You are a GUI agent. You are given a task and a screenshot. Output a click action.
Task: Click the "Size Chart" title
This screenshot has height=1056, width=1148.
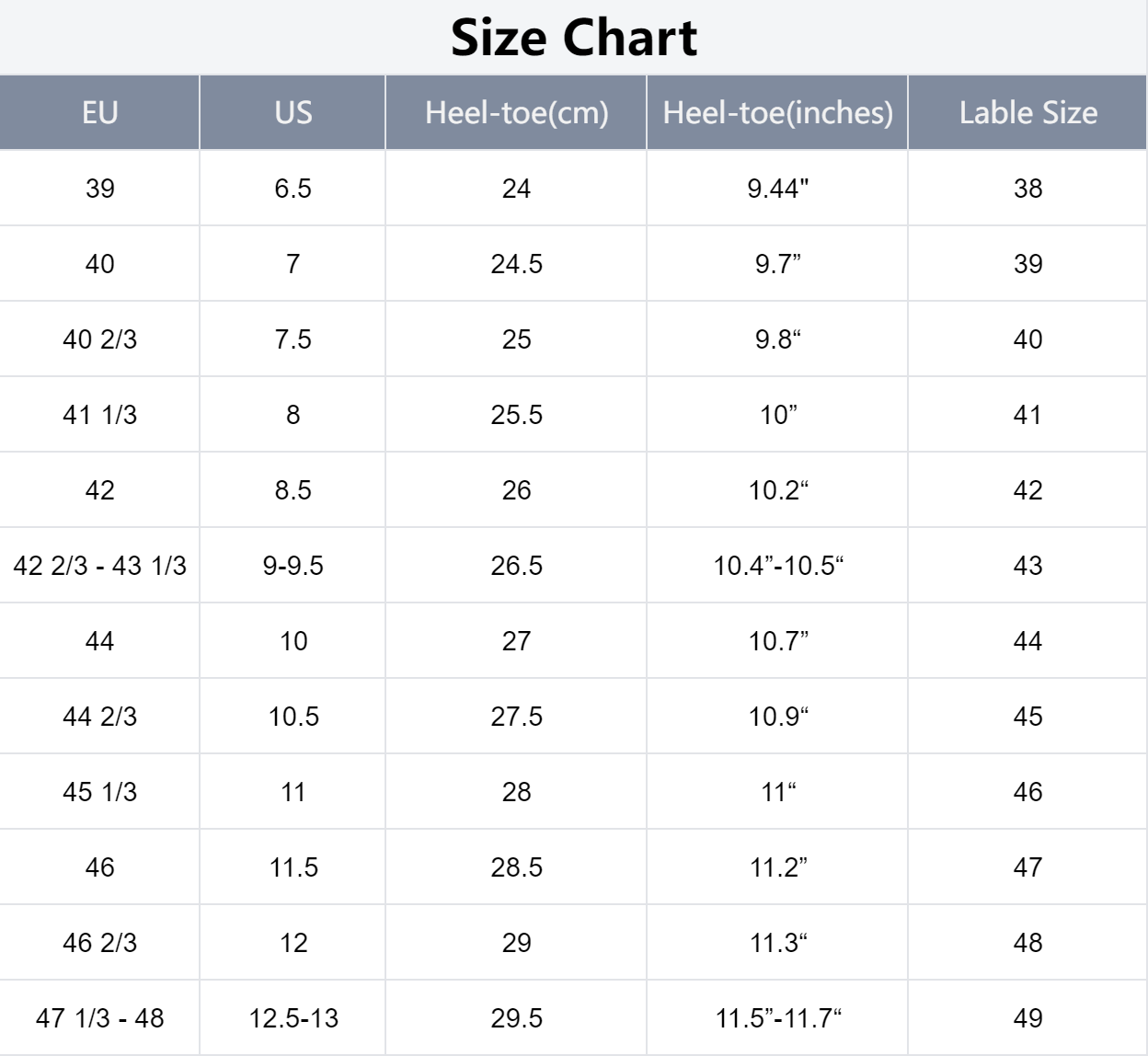574,38
